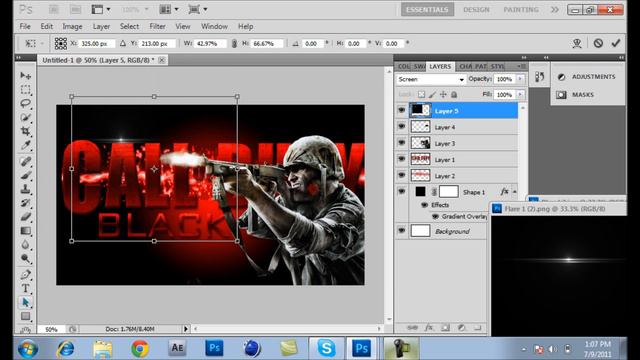This screenshot has width=640, height=360.
Task: Open the Opacity slider arrow
Action: (x=520, y=79)
